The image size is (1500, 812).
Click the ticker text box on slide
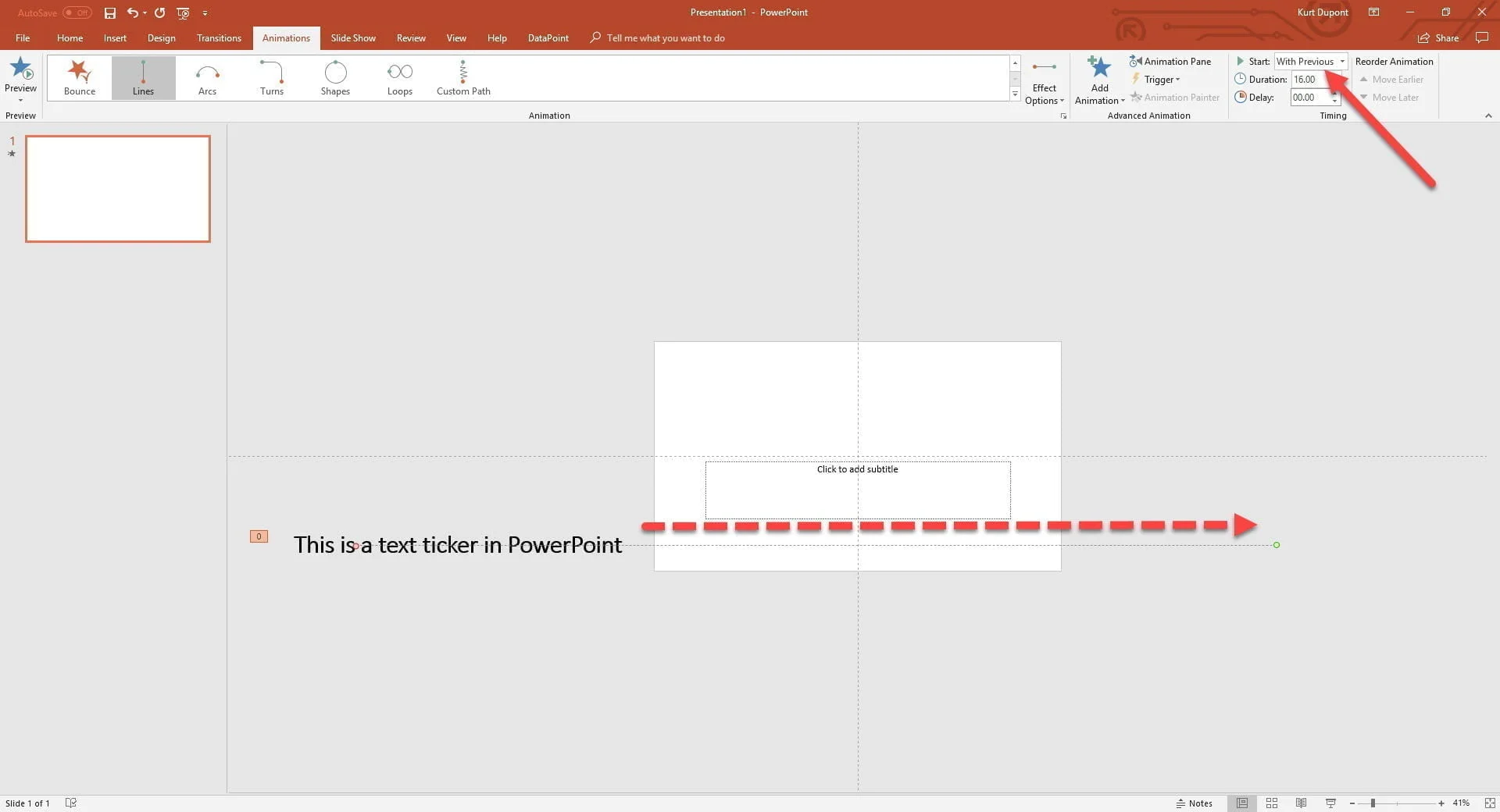457,545
